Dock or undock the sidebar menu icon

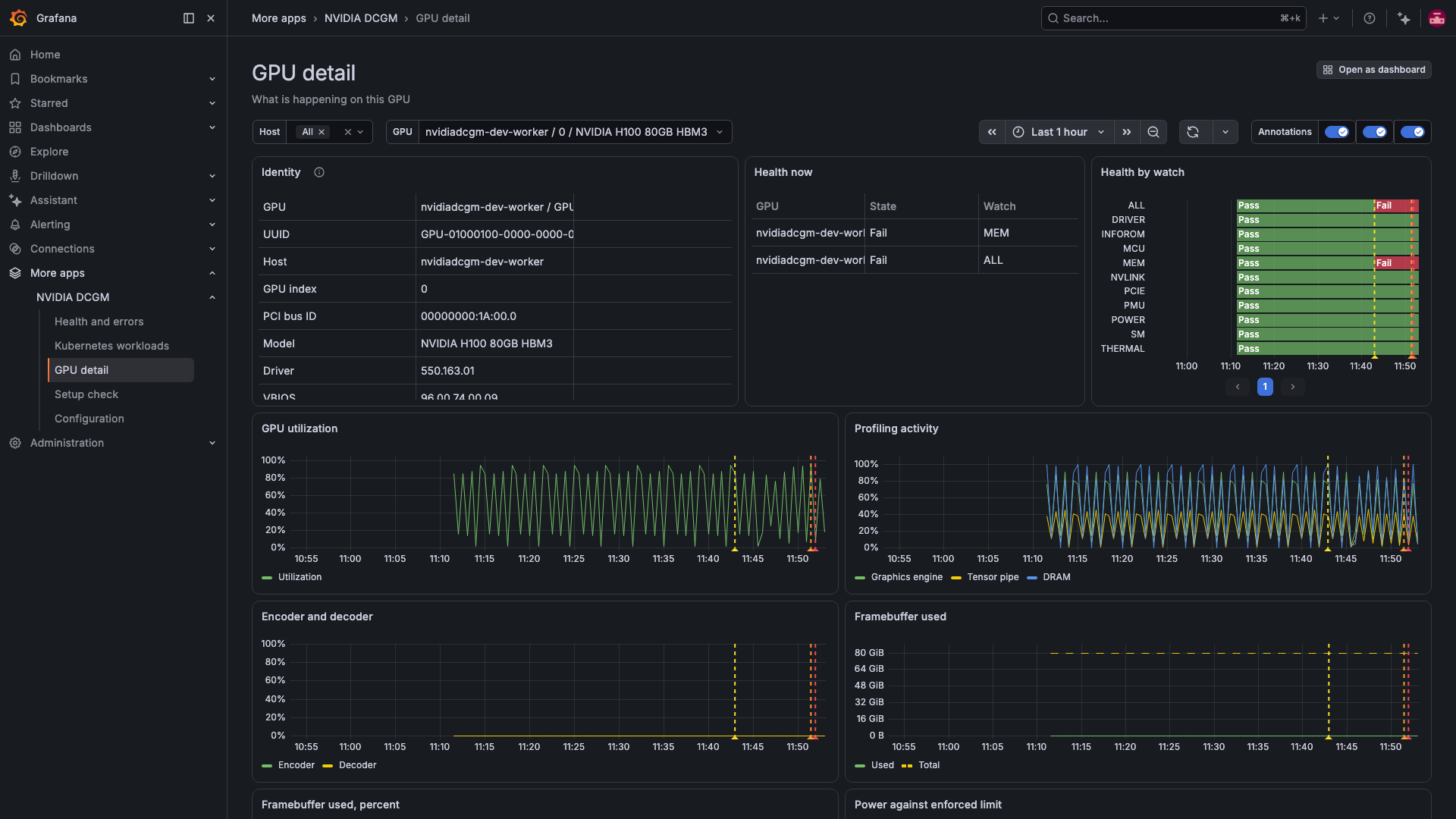(x=189, y=18)
